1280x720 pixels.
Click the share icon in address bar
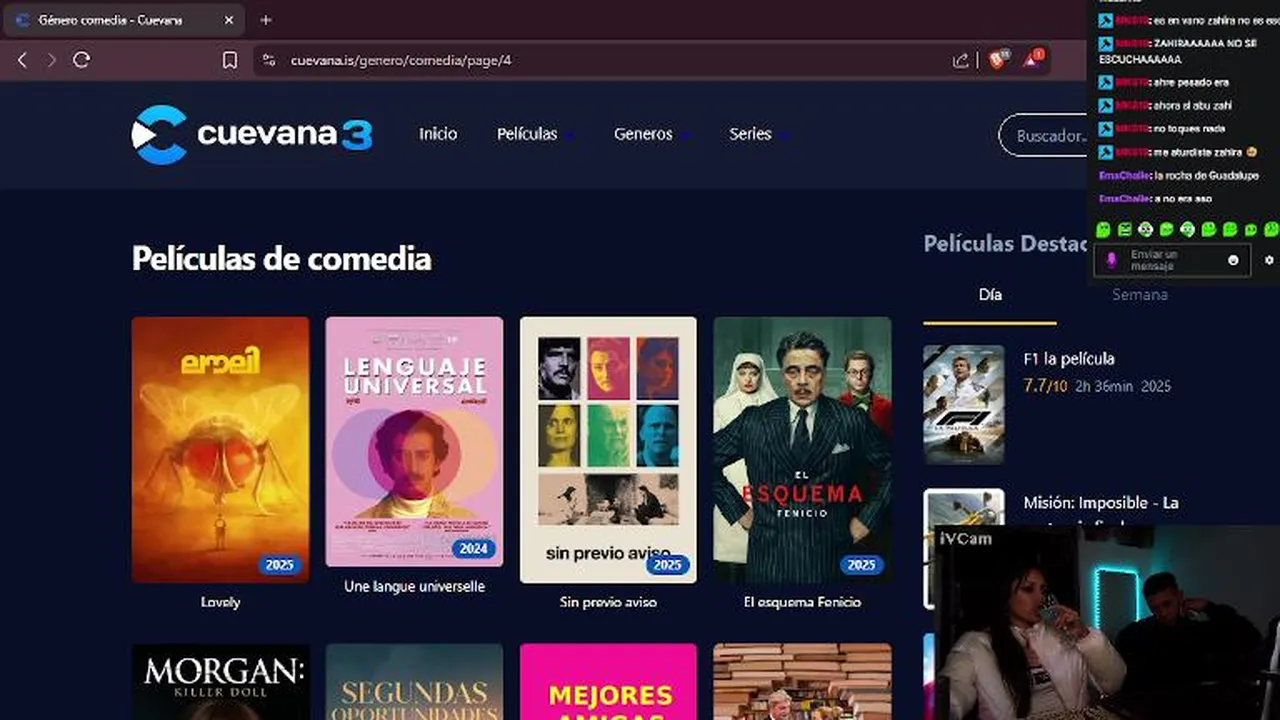click(x=961, y=60)
